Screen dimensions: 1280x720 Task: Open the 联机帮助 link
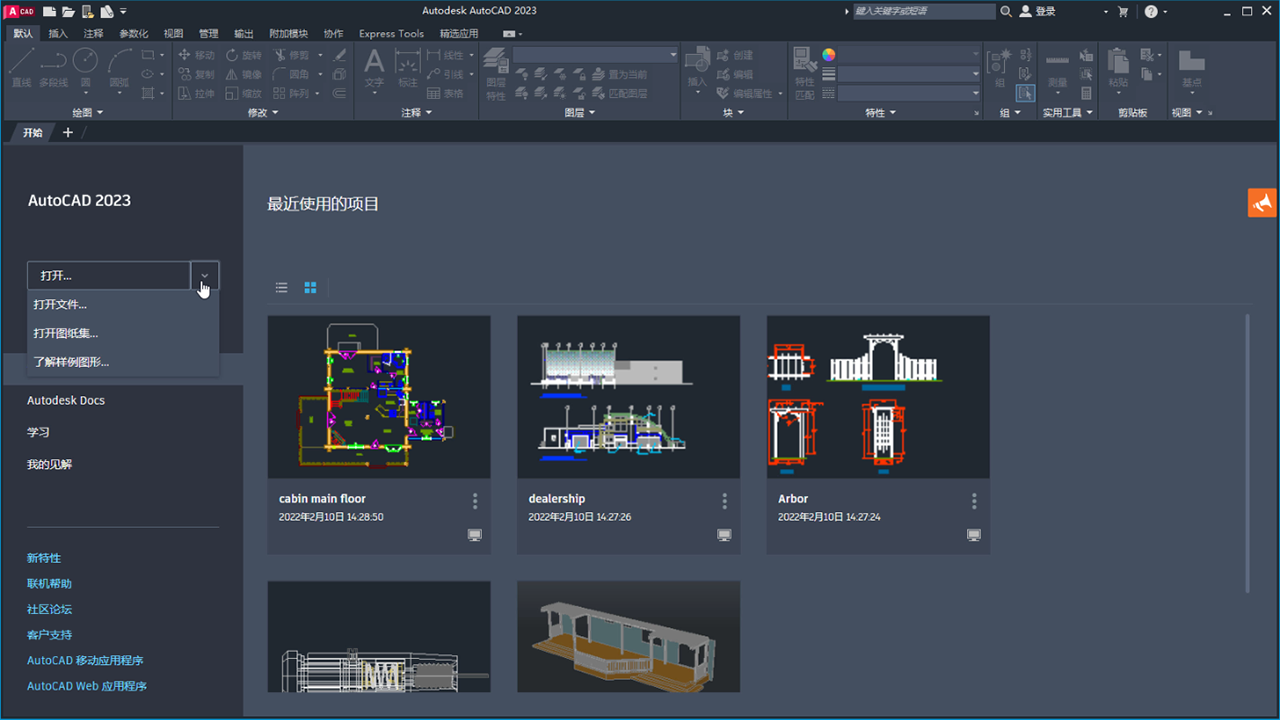point(49,583)
